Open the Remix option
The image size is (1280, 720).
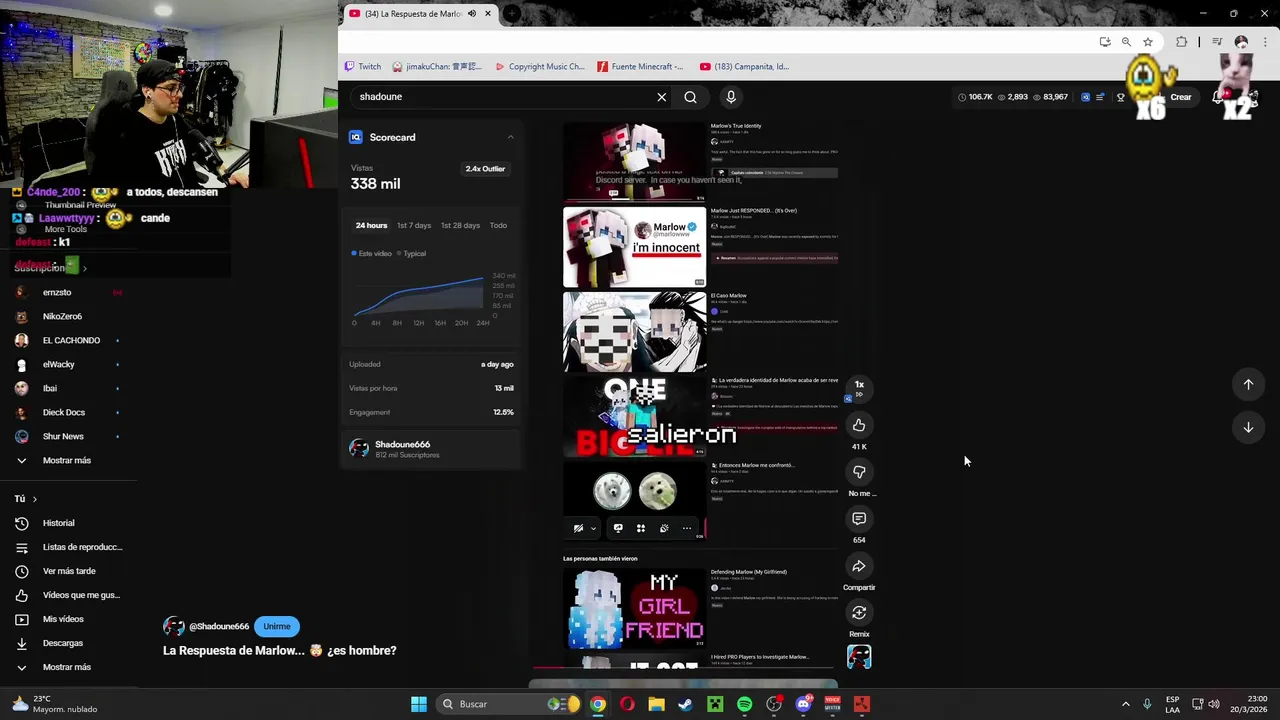pyautogui.click(x=859, y=613)
